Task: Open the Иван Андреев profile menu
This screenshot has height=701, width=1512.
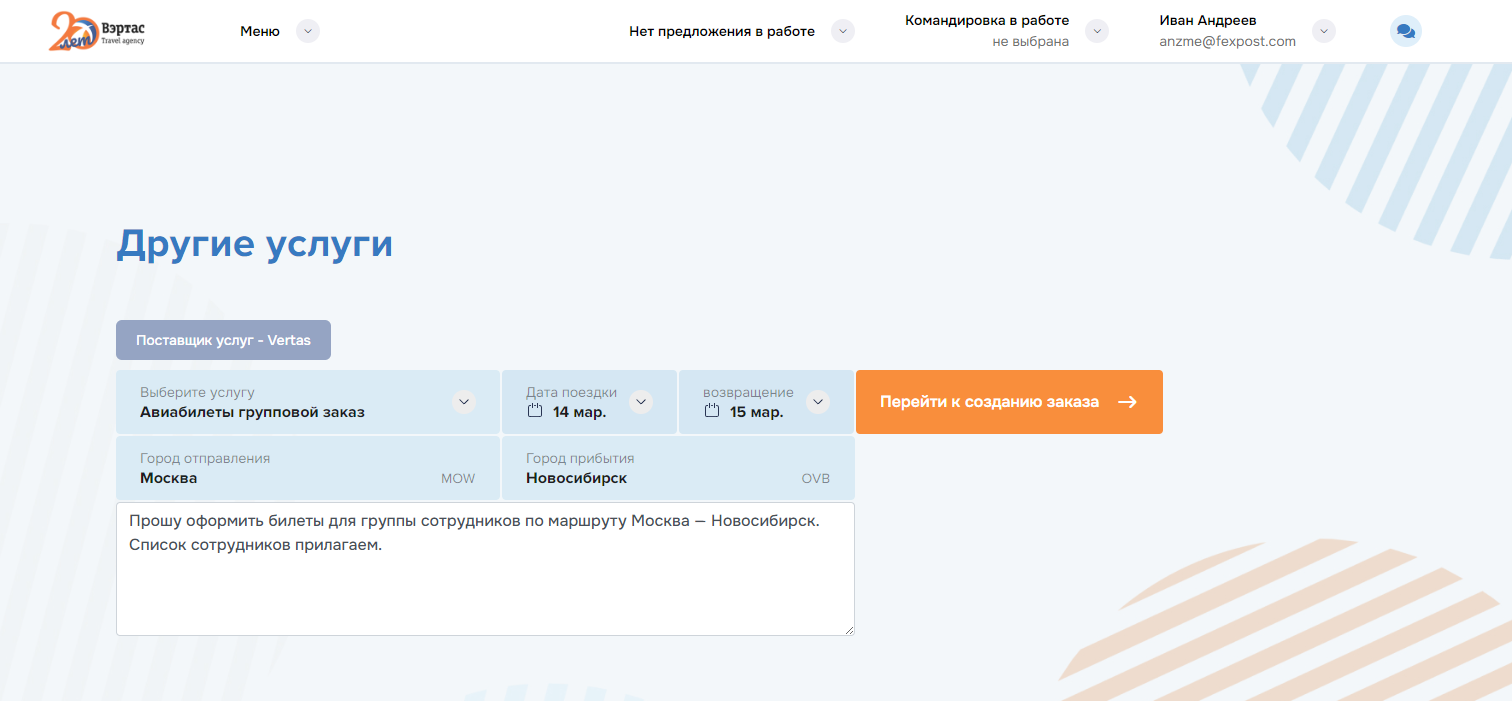Action: click(x=1208, y=20)
